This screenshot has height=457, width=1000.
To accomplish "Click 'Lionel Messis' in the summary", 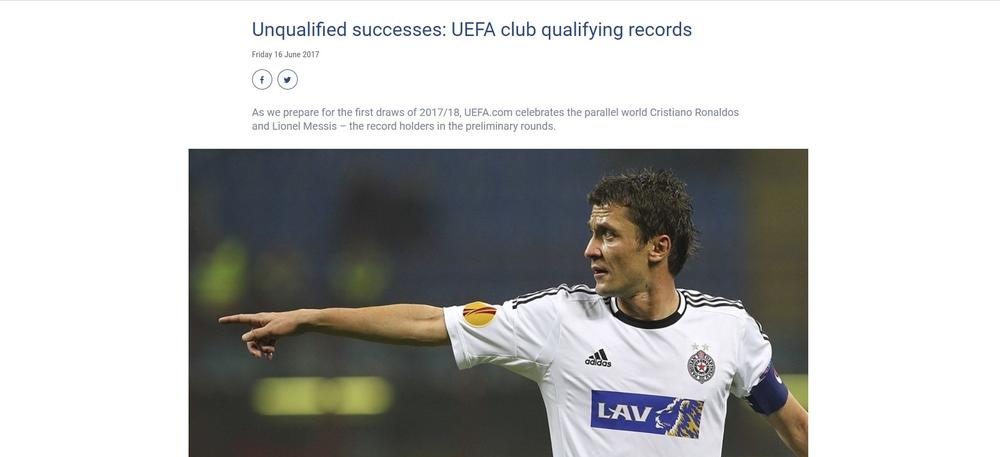I will click(304, 126).
